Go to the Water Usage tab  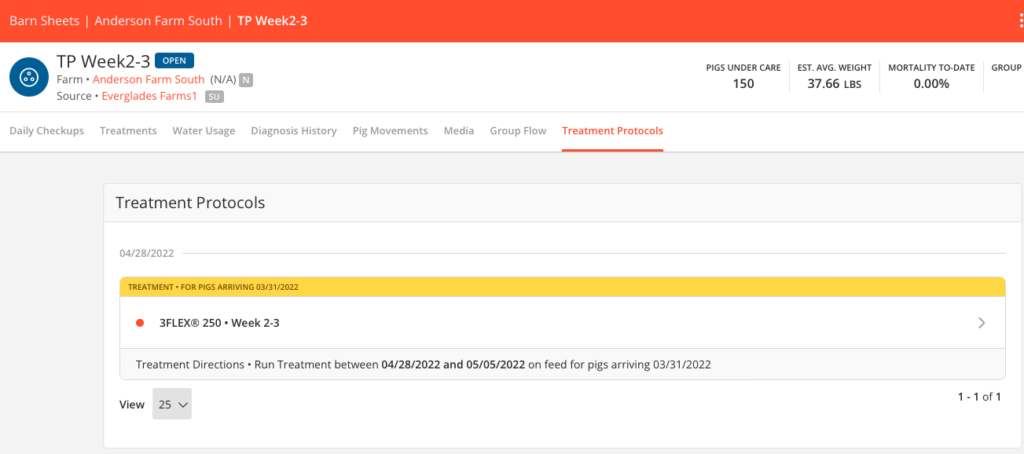204,131
